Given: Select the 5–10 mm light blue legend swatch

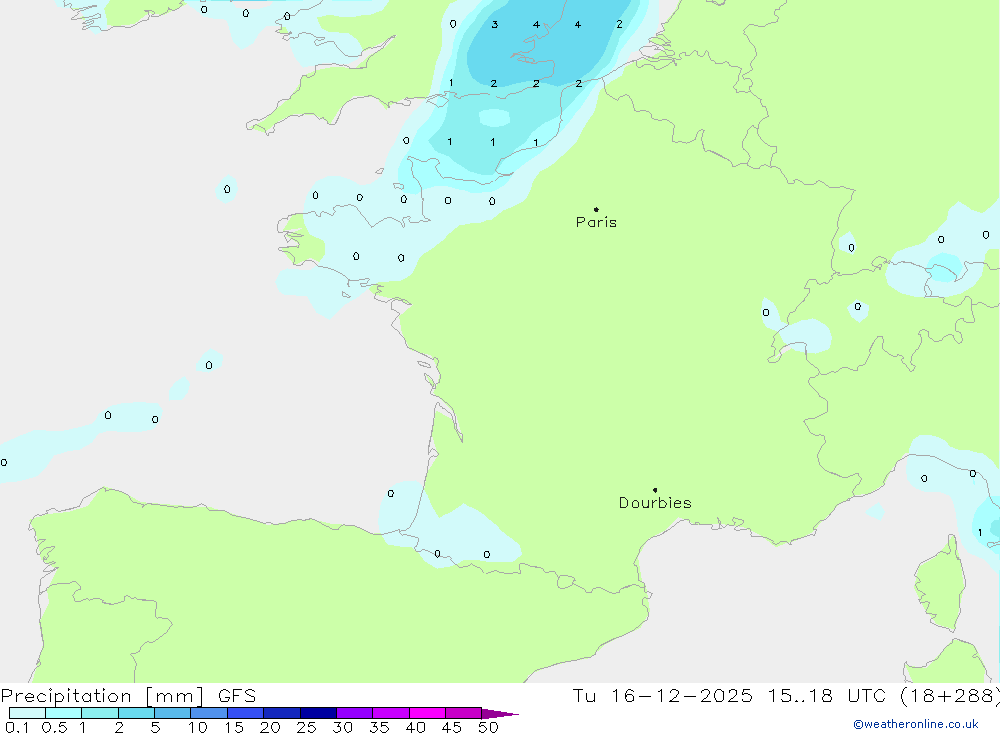Looking at the screenshot, I should point(172,713).
